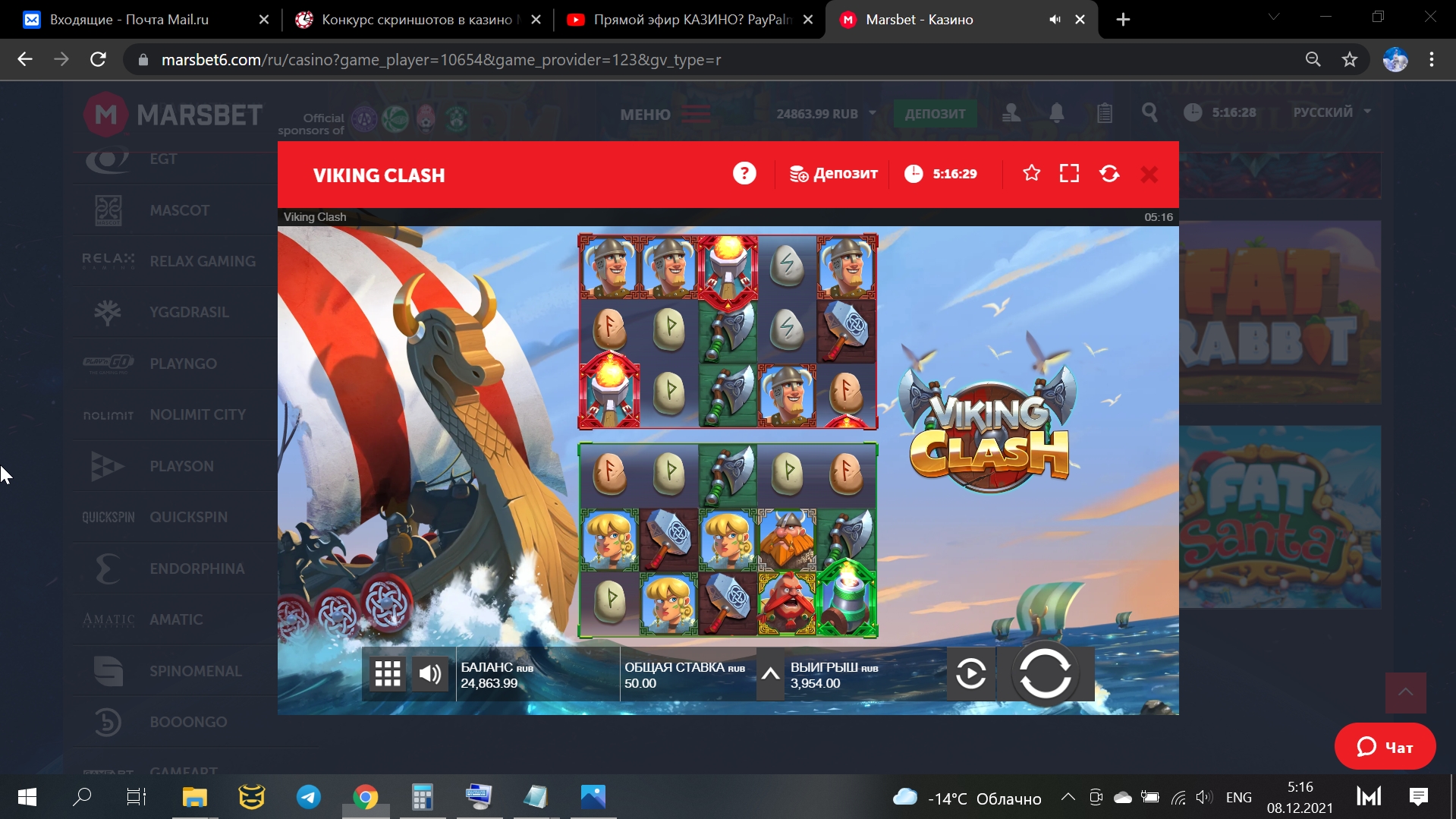This screenshot has height=819, width=1456.
Task: Start autoplay in the slot game
Action: [x=970, y=673]
